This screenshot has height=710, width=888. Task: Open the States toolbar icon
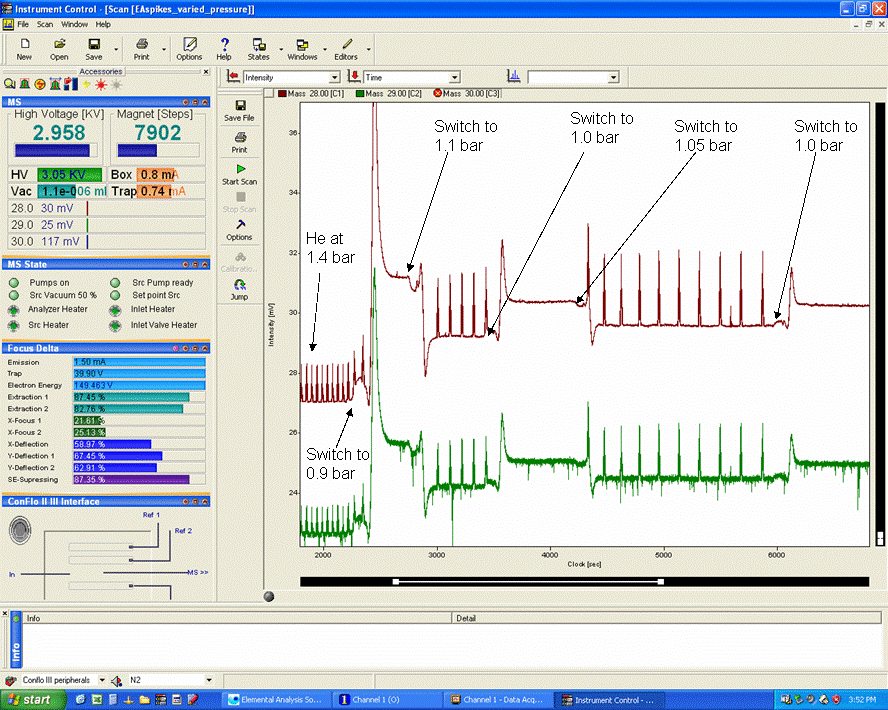pos(259,44)
